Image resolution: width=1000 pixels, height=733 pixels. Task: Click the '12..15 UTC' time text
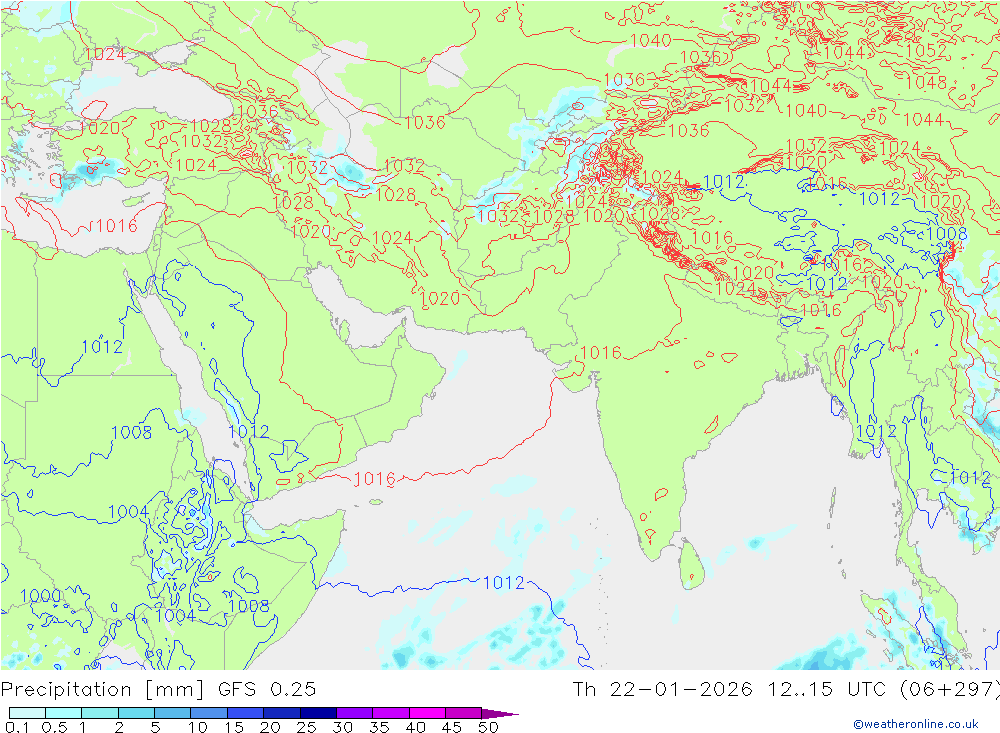pos(827,689)
